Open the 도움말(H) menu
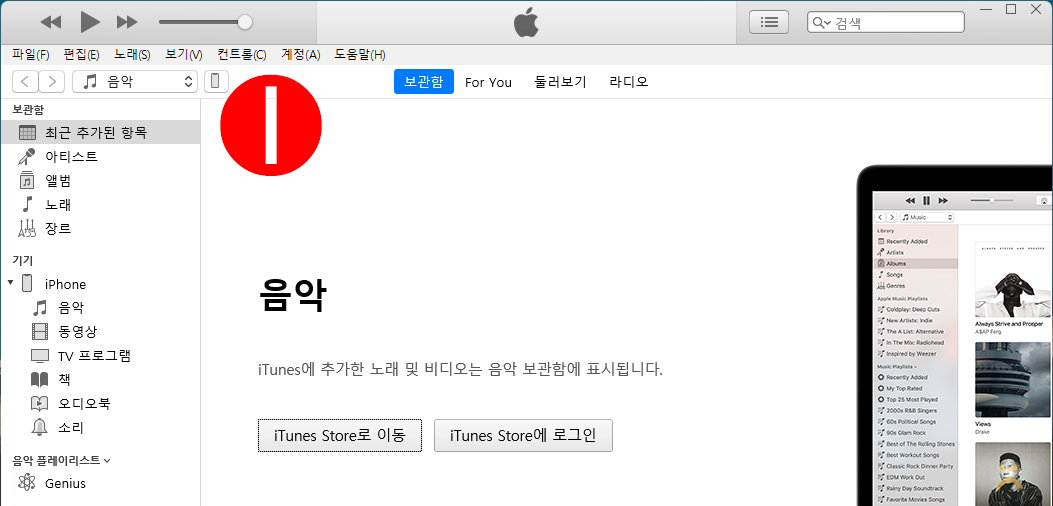Viewport: 1053px width, 506px height. coord(360,54)
